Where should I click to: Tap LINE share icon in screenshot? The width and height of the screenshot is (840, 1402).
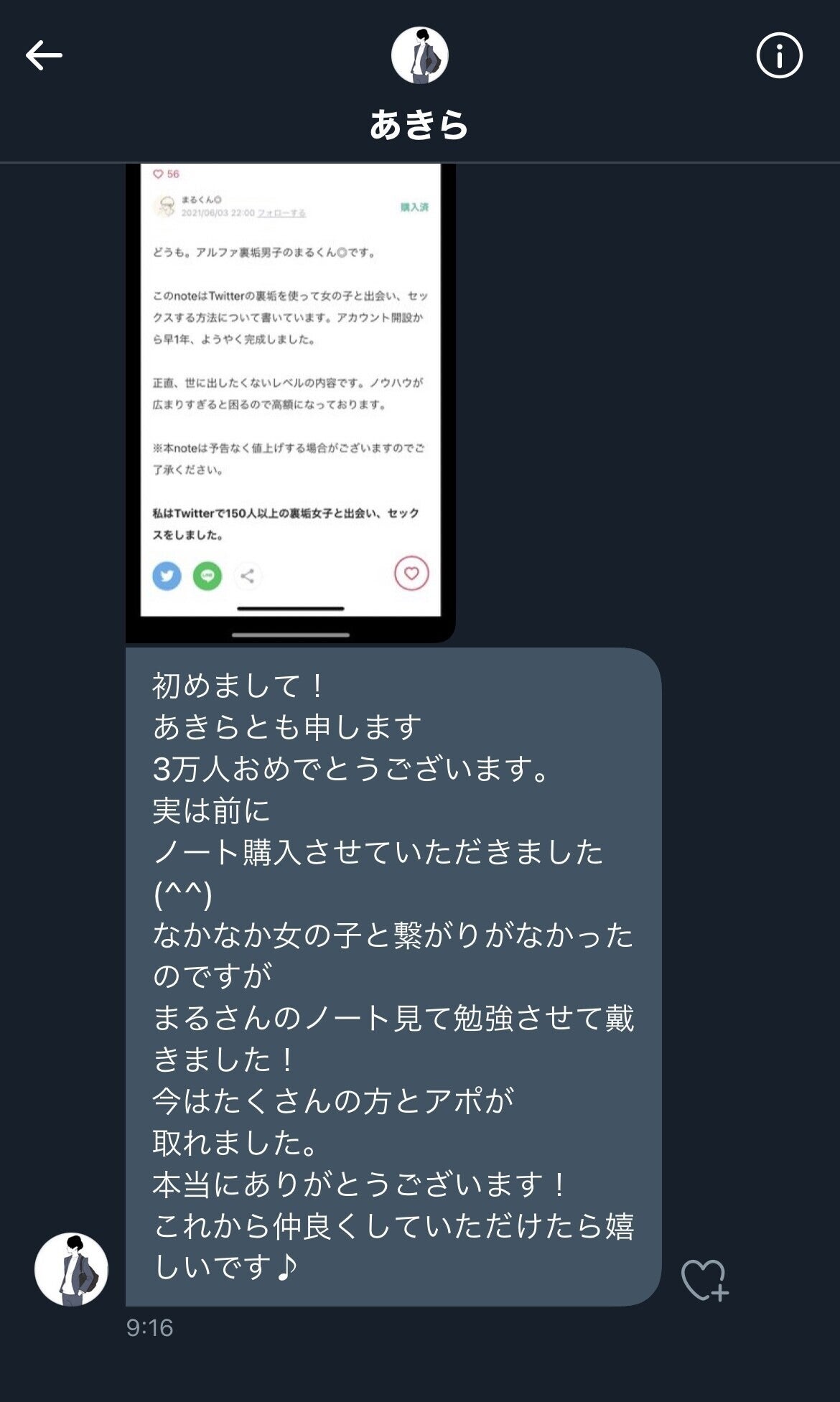pyautogui.click(x=207, y=576)
